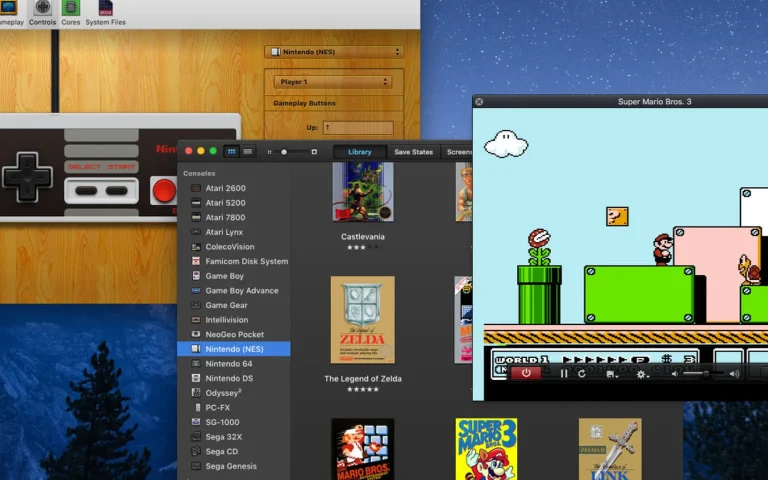Screen dimensions: 768x480
Task: Select the Castlevania box art
Action: (x=363, y=192)
